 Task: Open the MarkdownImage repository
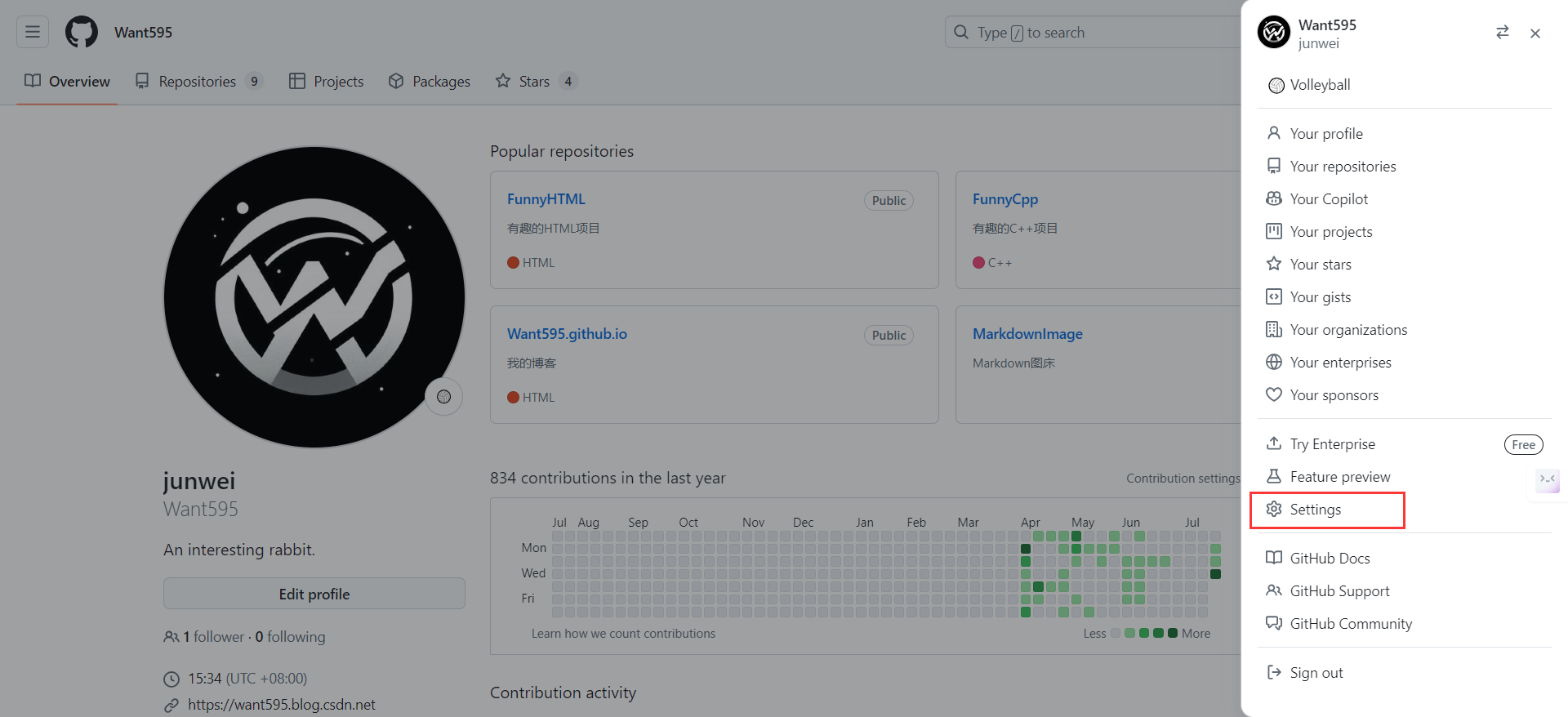1027,333
